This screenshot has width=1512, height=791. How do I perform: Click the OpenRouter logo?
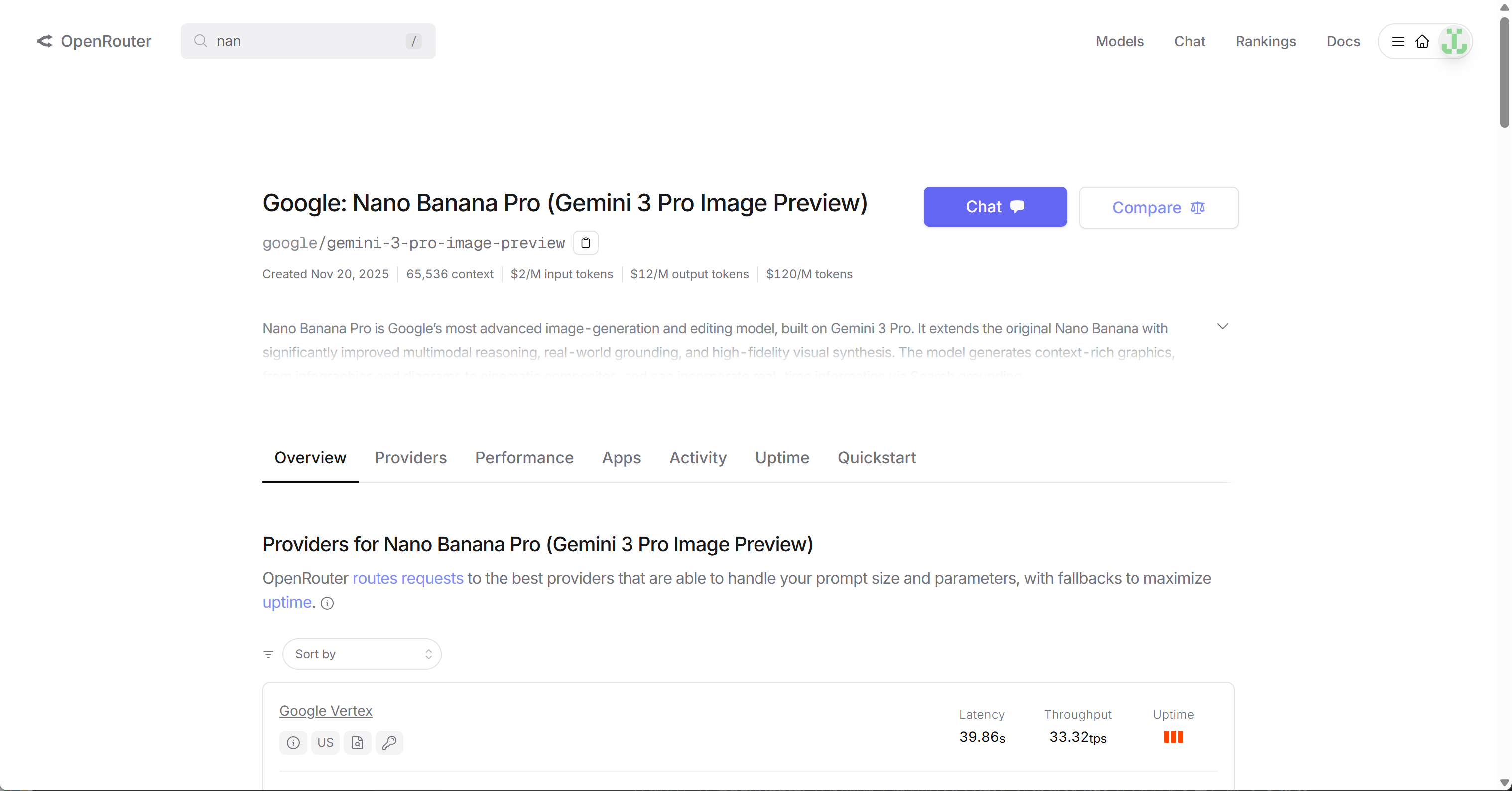tap(94, 41)
